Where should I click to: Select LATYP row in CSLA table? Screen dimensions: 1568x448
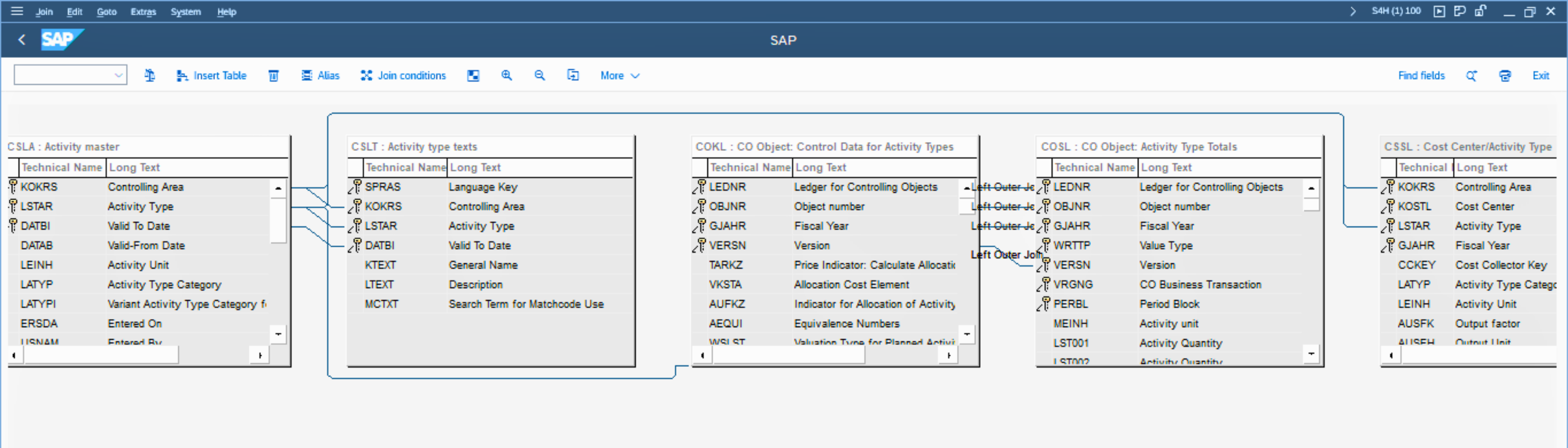click(37, 284)
